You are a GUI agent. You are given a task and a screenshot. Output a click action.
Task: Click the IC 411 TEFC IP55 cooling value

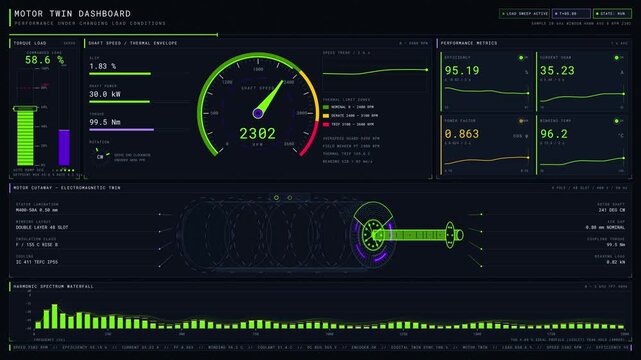[x=37, y=262]
